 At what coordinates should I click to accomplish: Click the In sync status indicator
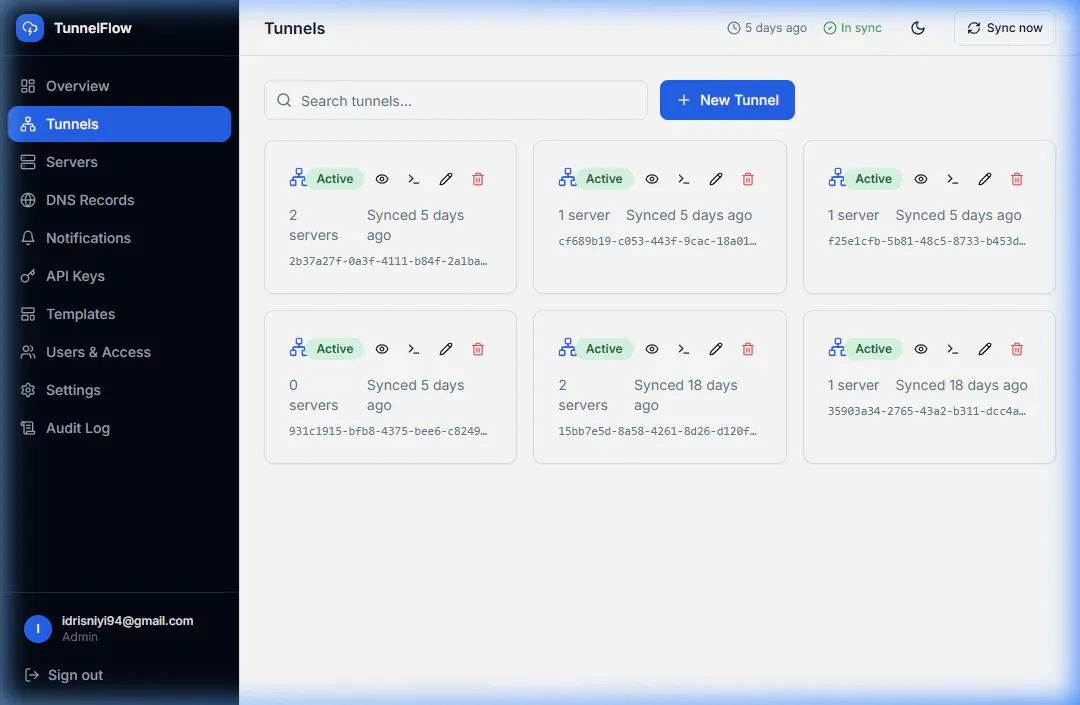(x=853, y=28)
